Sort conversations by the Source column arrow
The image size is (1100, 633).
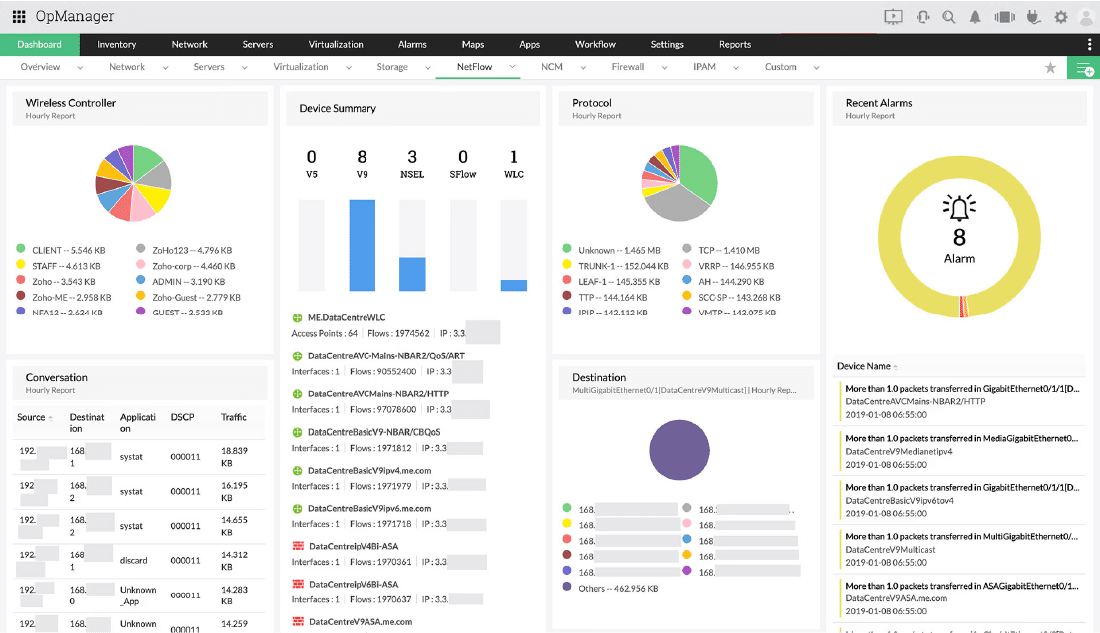click(51, 418)
